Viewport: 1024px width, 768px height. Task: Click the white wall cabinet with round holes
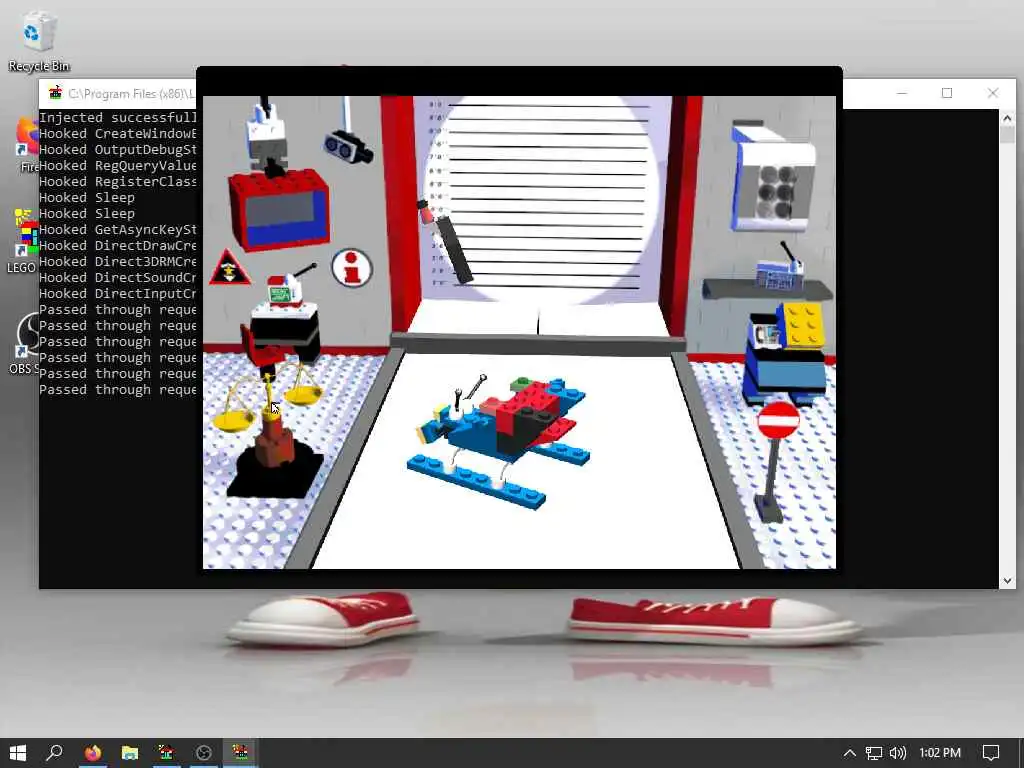point(773,176)
